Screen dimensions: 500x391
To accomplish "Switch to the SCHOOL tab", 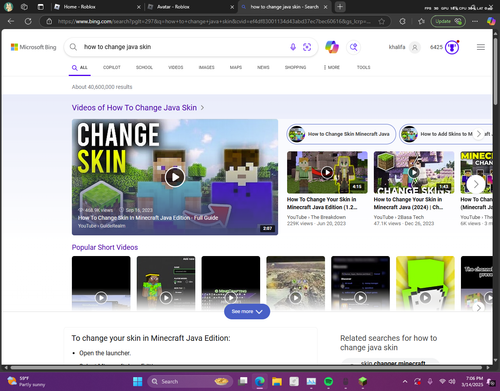I will 144,67.
